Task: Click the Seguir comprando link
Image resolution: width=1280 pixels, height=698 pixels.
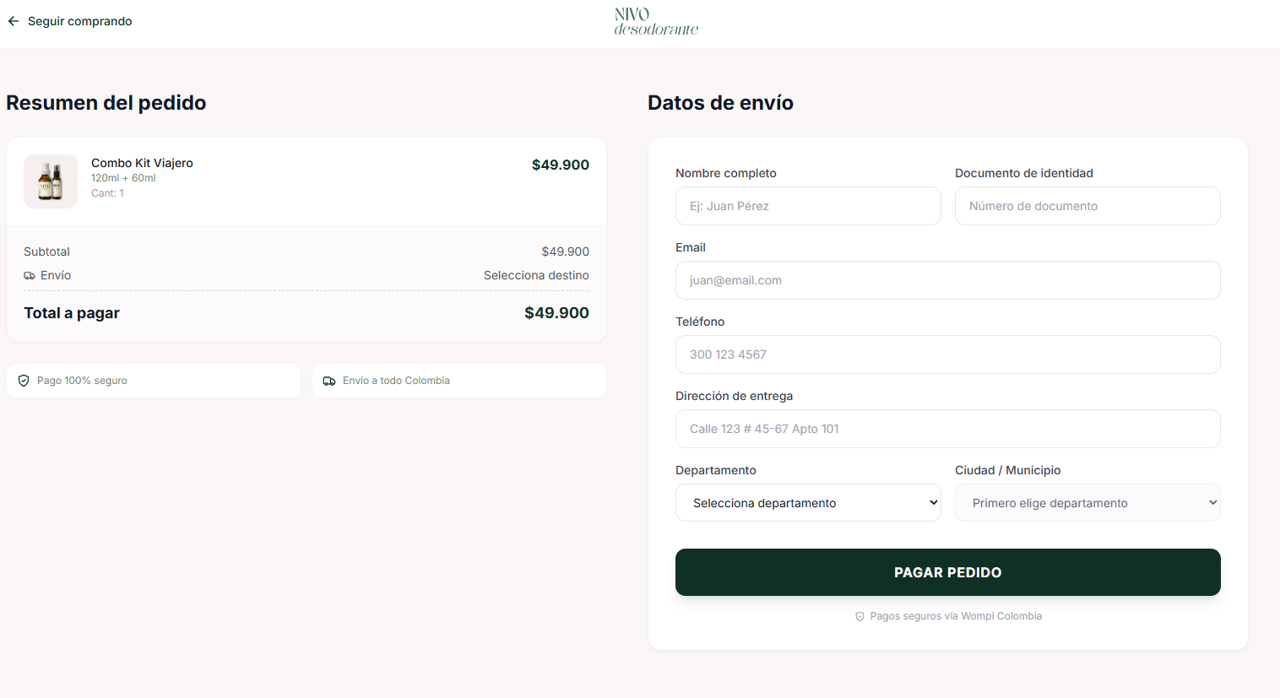Action: point(79,20)
